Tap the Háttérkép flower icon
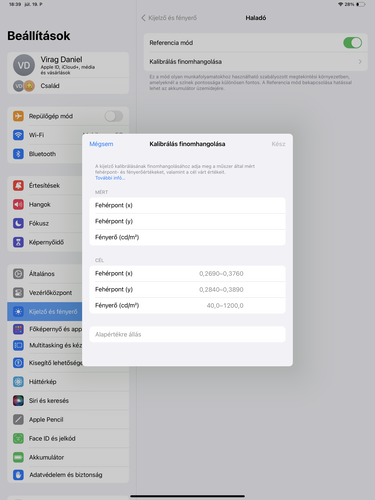The width and height of the screenshot is (375, 500). [x=18, y=382]
